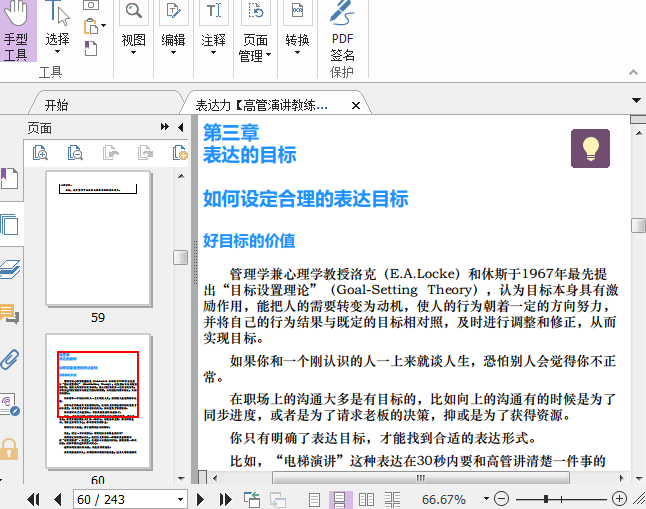
Task: Close the 表达力 document tab
Action: [356, 106]
